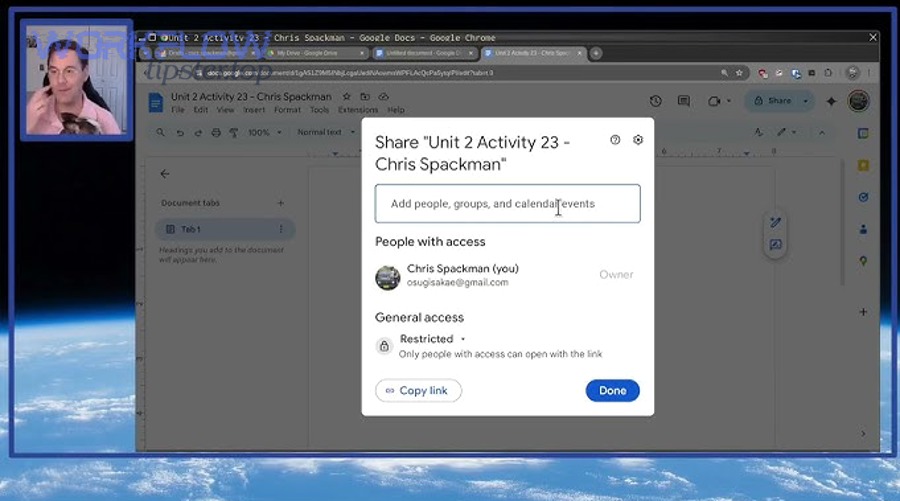Click the blue Done button
The height and width of the screenshot is (501, 900).
coord(612,391)
